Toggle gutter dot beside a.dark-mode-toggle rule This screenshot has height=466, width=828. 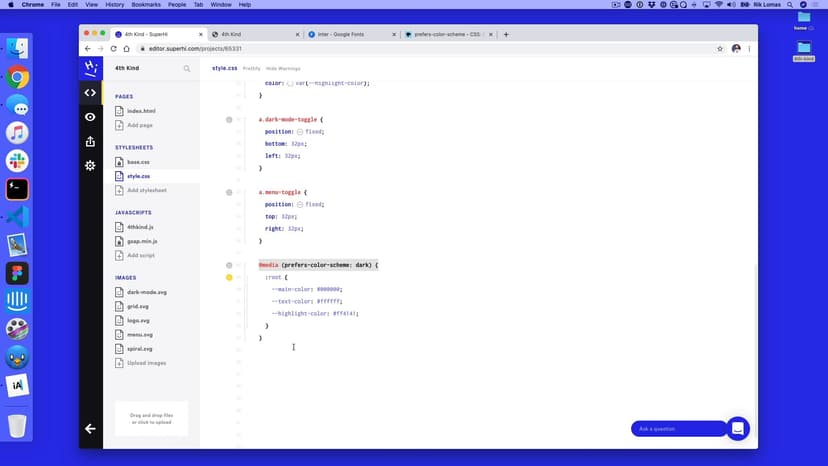229,120
